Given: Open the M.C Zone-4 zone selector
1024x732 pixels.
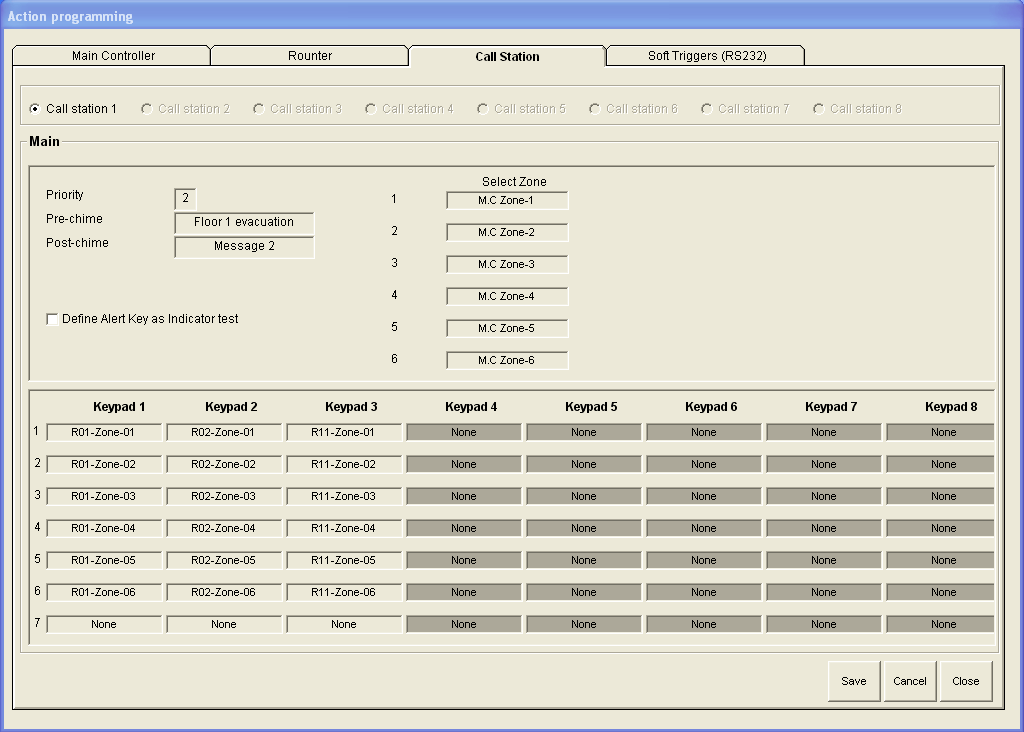Looking at the screenshot, I should coord(507,296).
